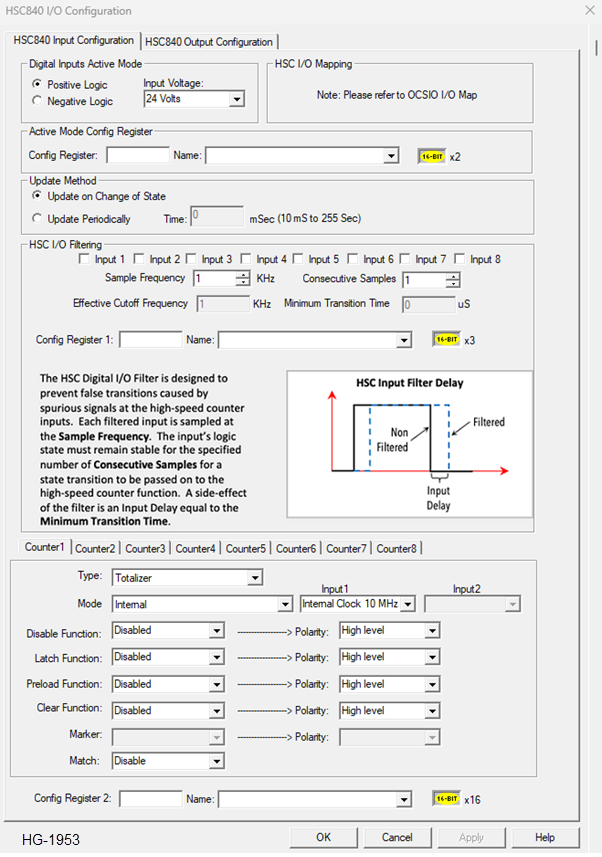Image resolution: width=602 pixels, height=857 pixels.
Task: Open Clear Function Polarity dropdown
Action: click(x=432, y=711)
